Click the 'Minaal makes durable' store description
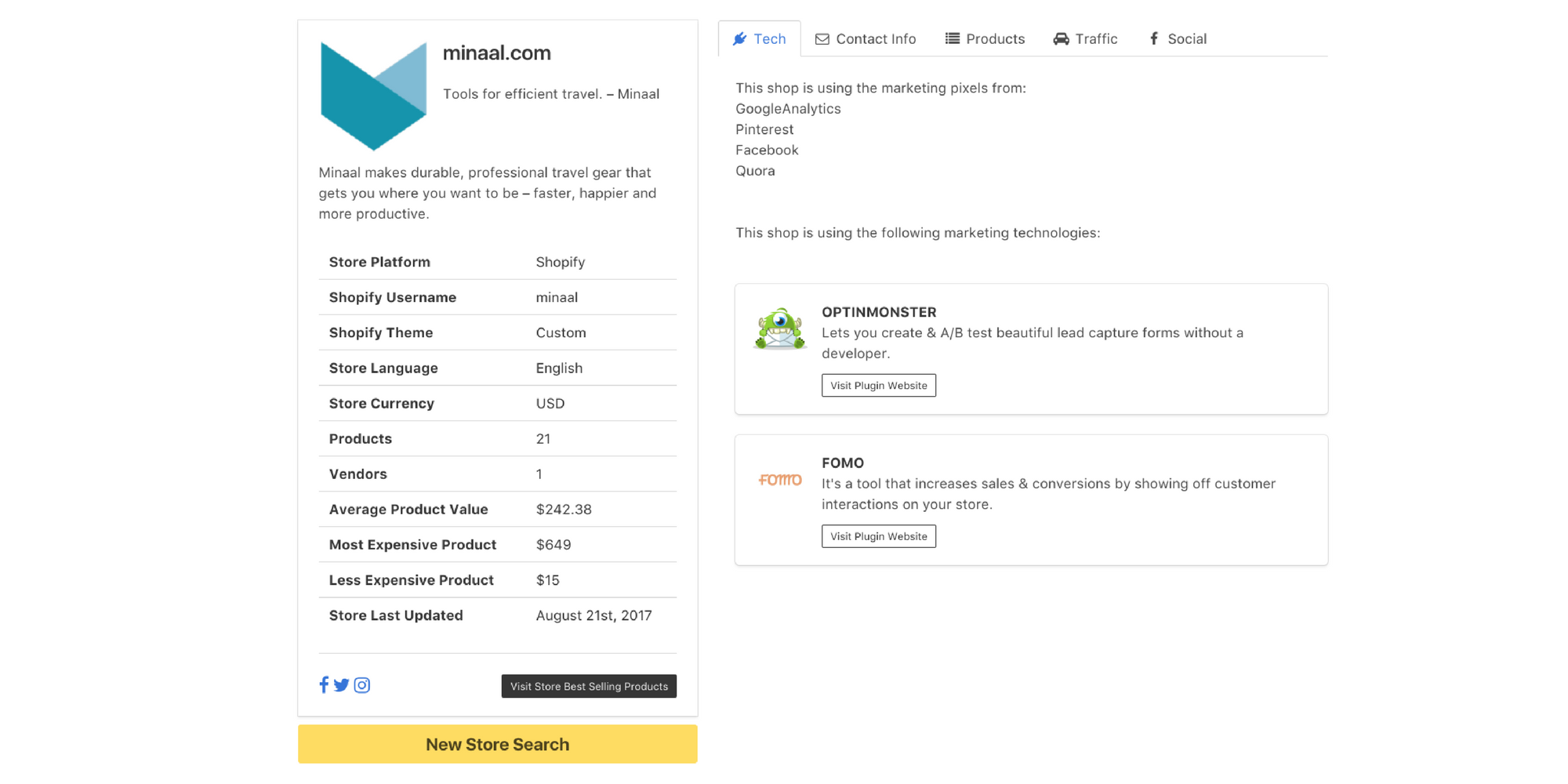Viewport: 1568px width, 784px height. coord(487,193)
